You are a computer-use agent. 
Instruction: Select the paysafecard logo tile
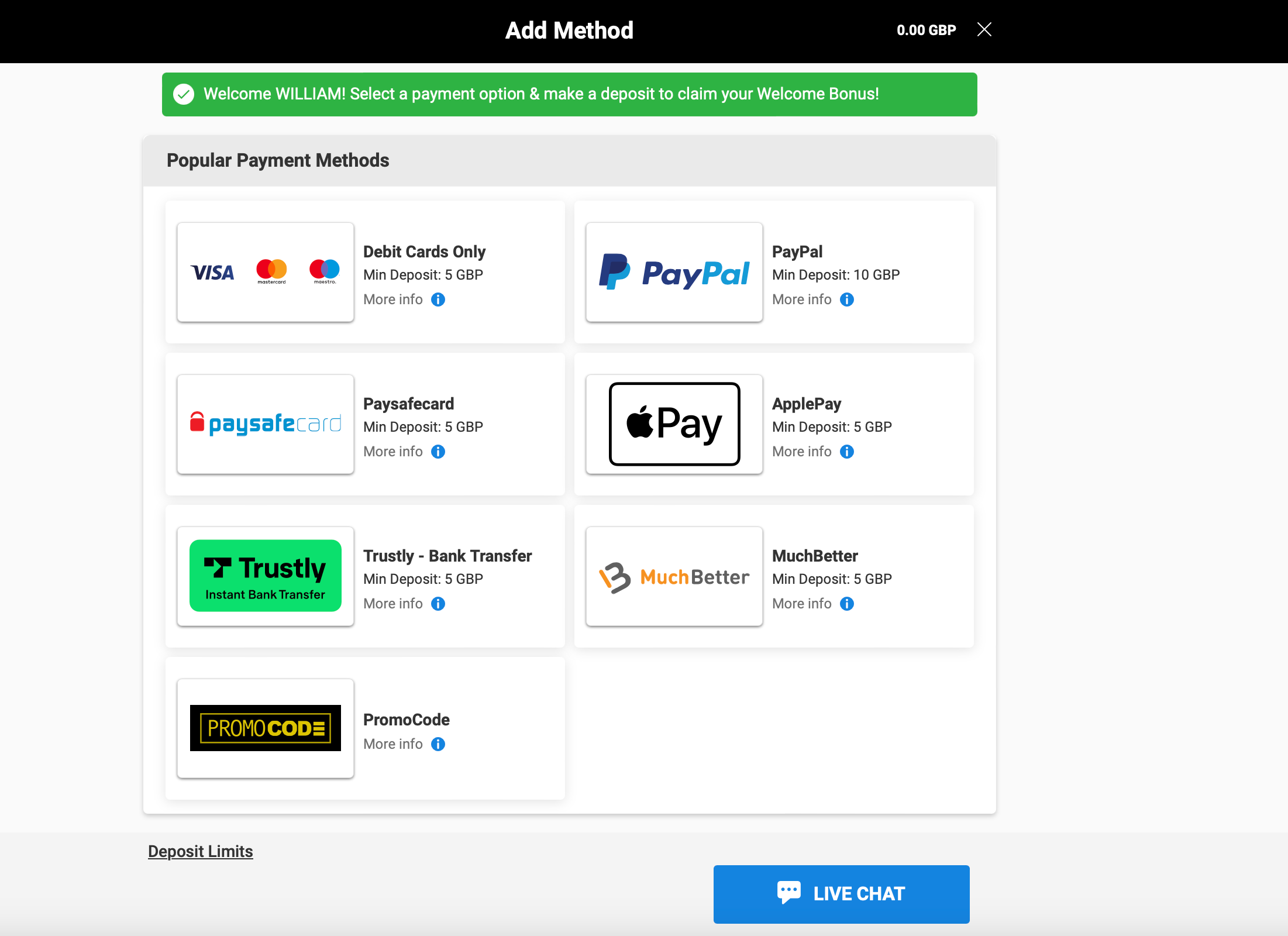266,424
